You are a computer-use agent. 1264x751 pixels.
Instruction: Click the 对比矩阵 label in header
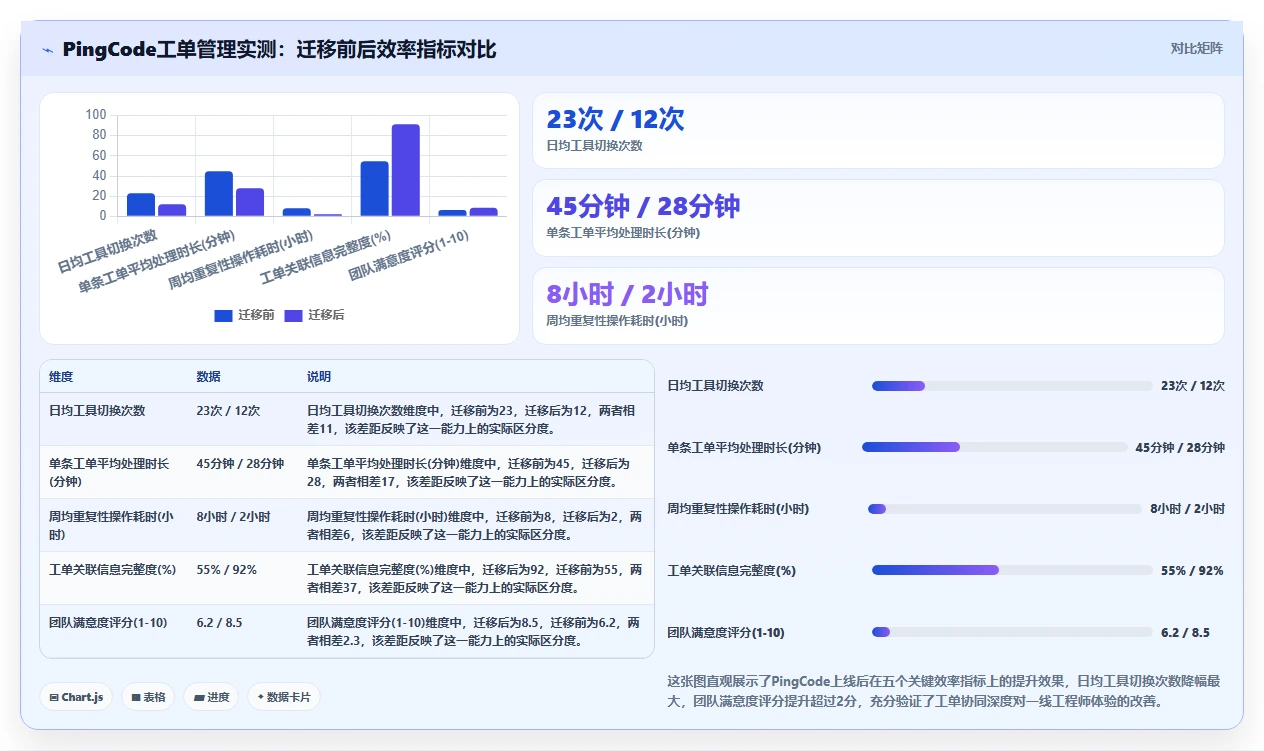[x=1196, y=48]
